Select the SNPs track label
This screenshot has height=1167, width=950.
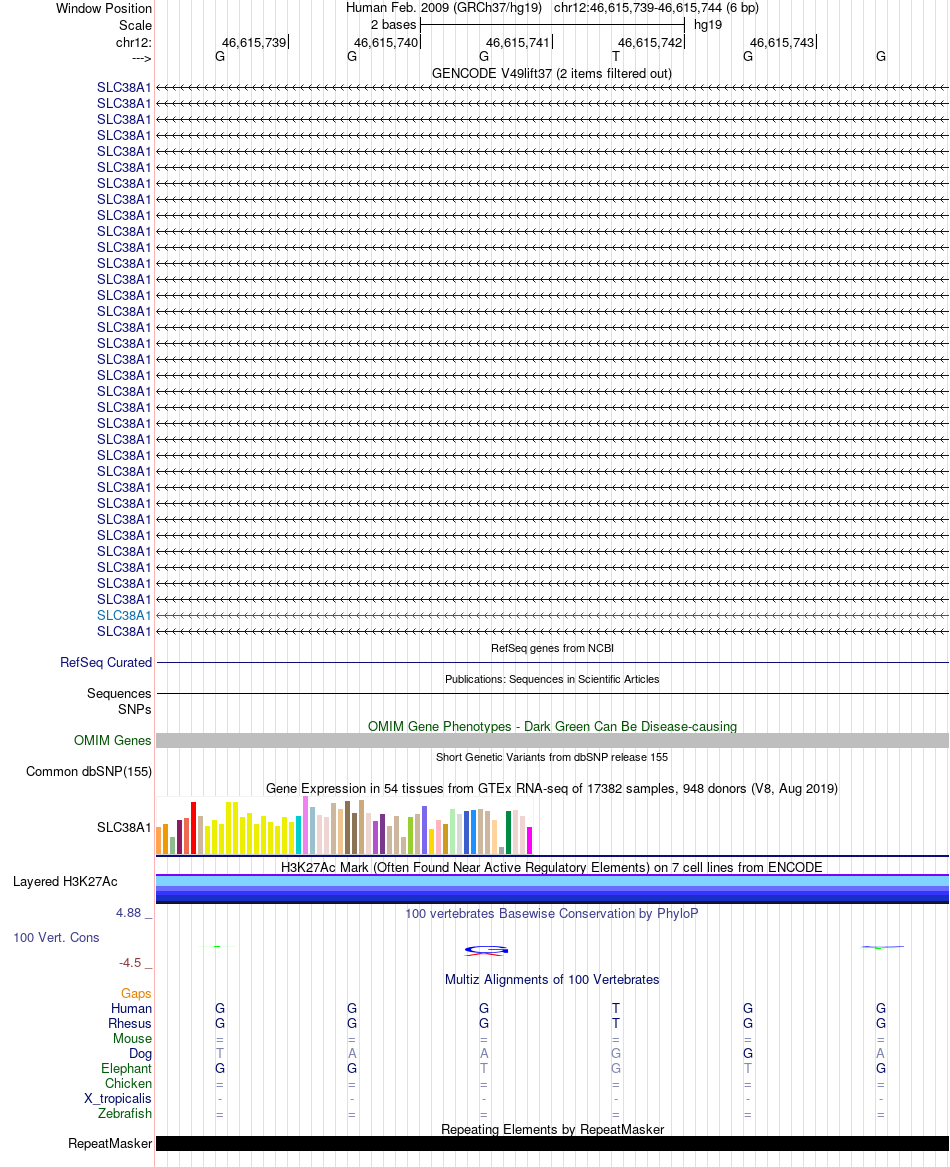coord(135,709)
